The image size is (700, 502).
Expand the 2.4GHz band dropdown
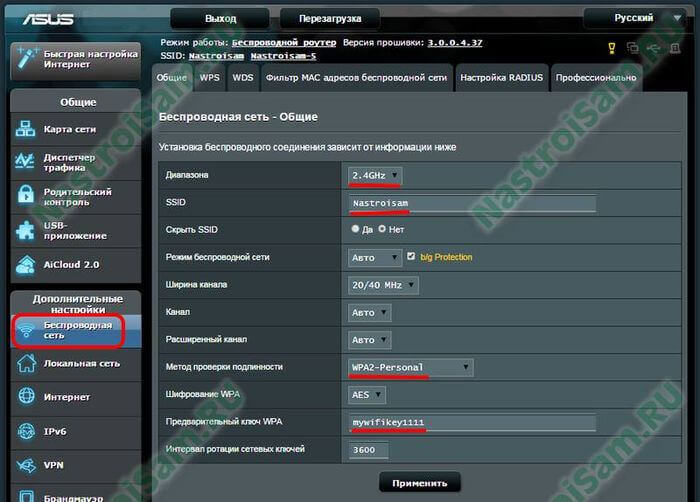pos(375,176)
